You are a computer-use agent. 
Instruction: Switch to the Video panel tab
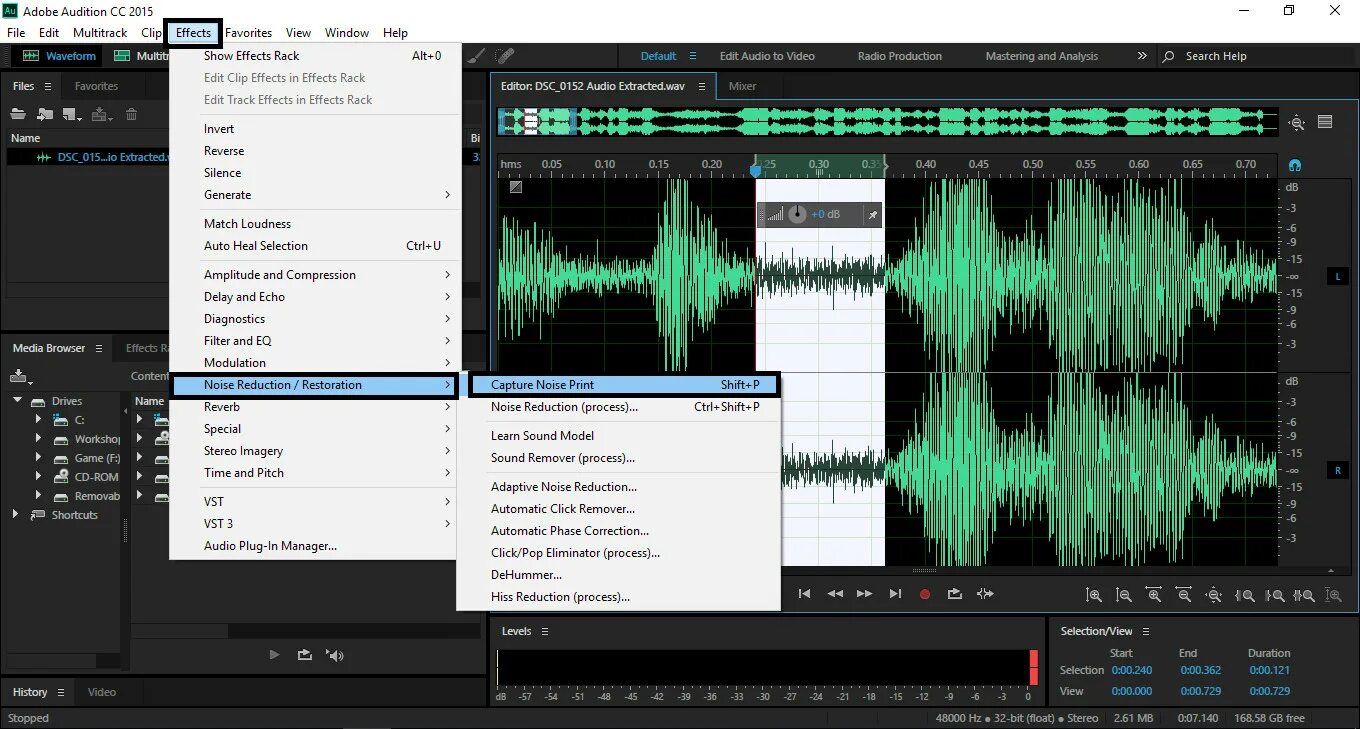tap(102, 692)
